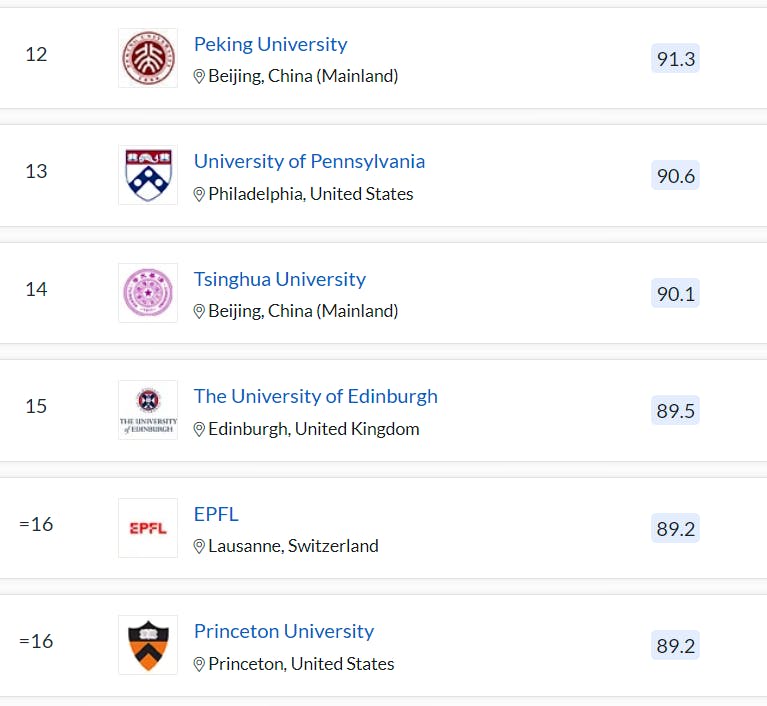Click the rank number 12
This screenshot has height=706, width=767.
(36, 54)
